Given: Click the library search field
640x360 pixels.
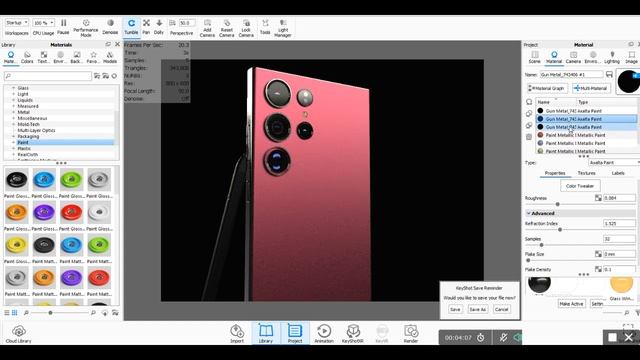Looking at the screenshot, I should coord(48,76).
